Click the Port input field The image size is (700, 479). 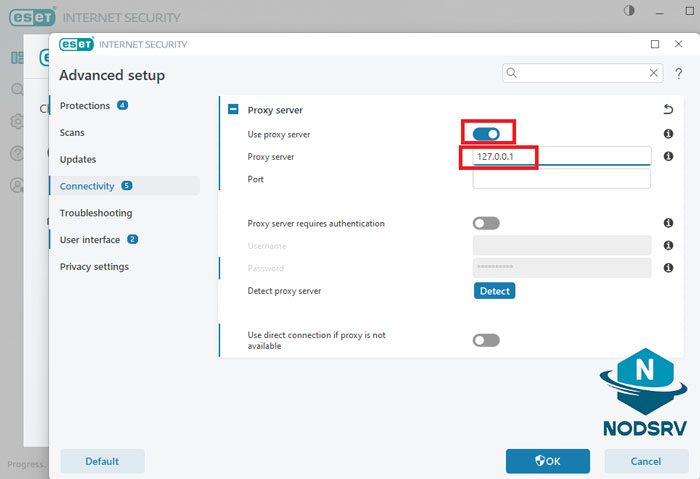(561, 180)
